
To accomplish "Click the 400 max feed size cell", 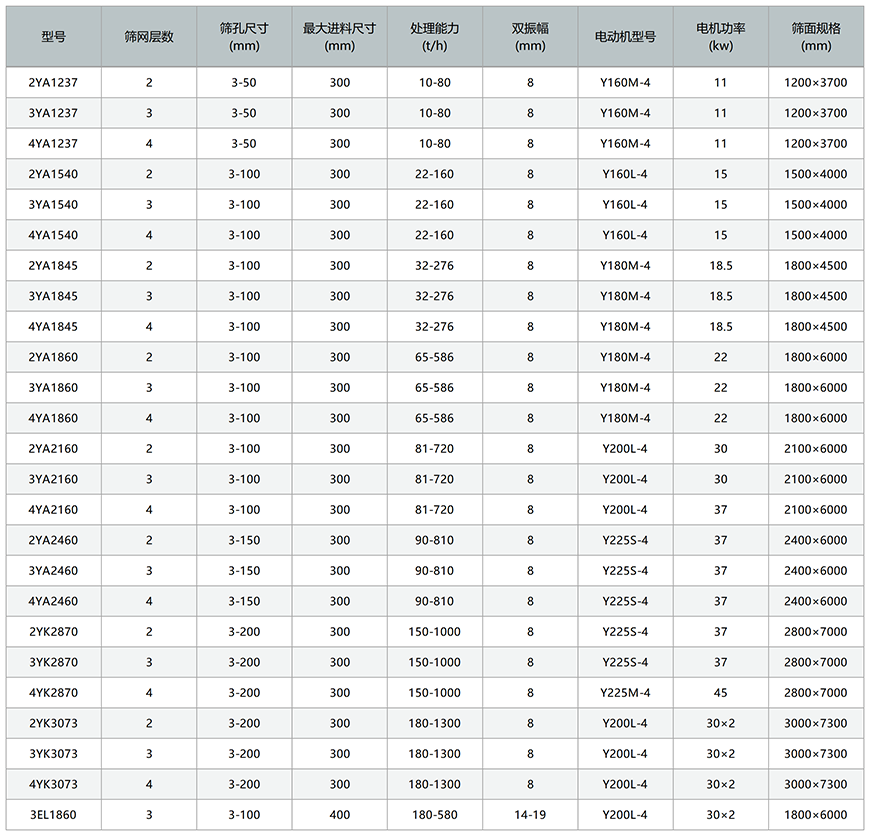I will point(339,815).
